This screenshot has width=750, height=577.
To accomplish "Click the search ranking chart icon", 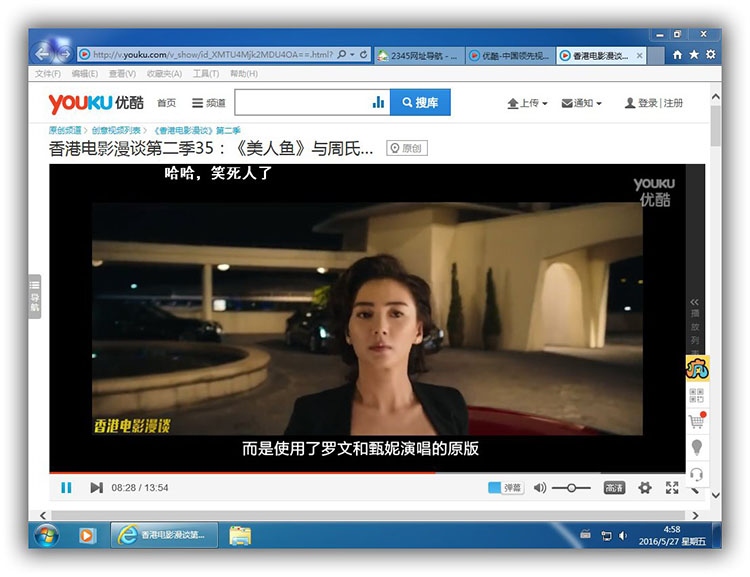I will [x=378, y=102].
